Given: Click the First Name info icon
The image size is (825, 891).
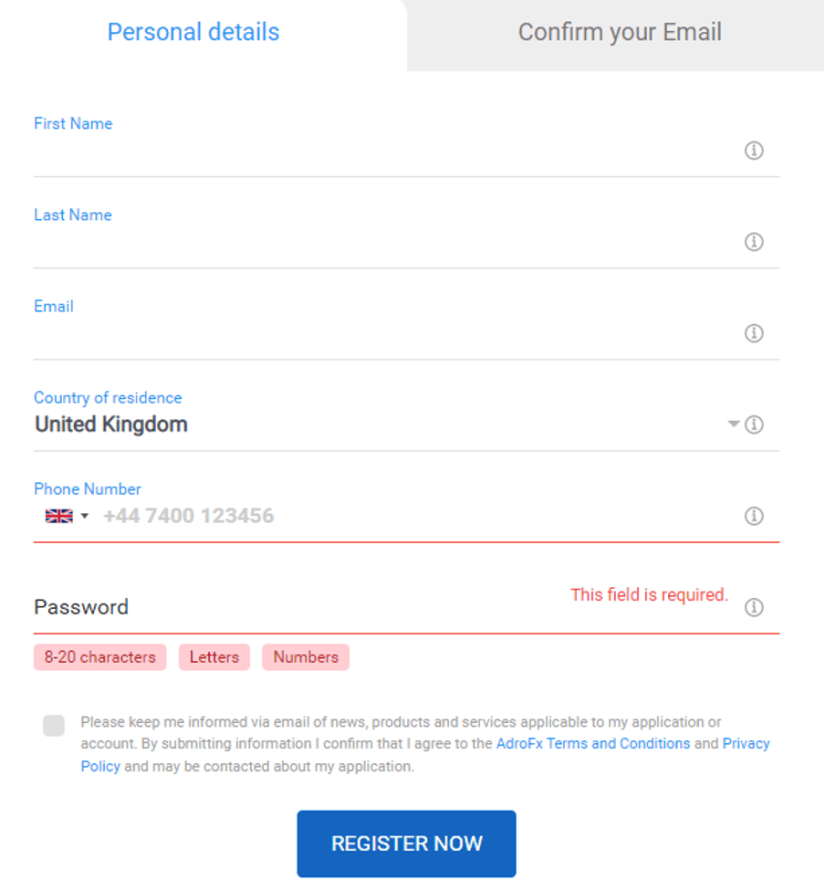Looking at the screenshot, I should (x=753, y=151).
